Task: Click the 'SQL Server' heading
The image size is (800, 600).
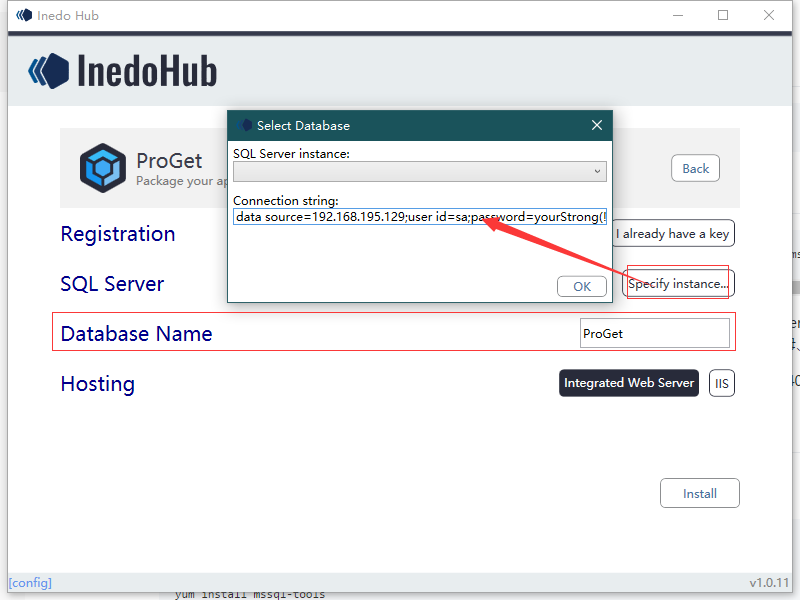Action: [112, 284]
